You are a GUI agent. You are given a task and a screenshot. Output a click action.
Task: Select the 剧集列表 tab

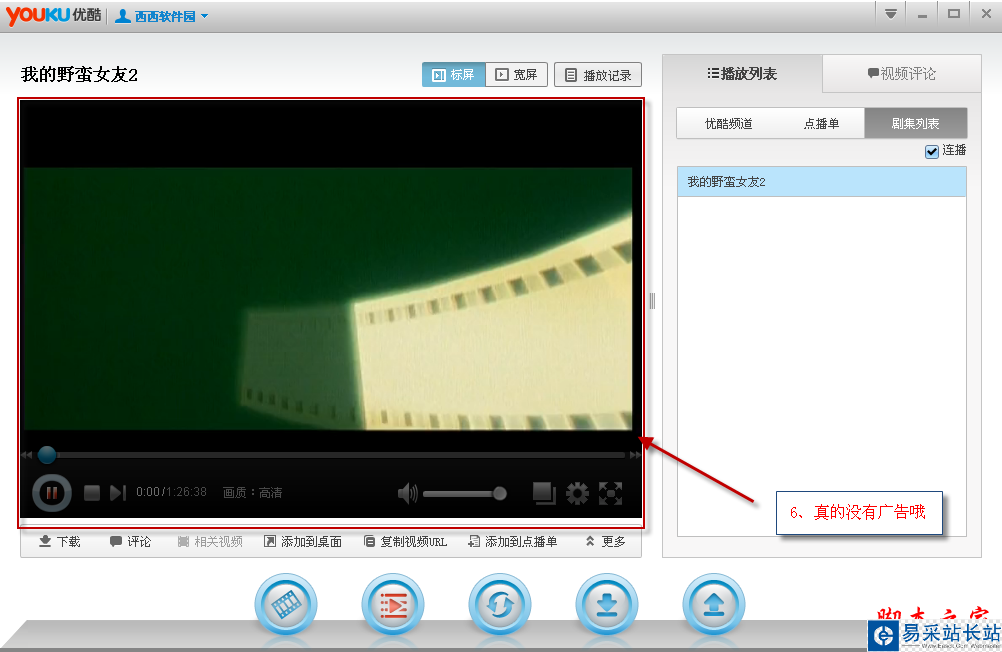915,123
